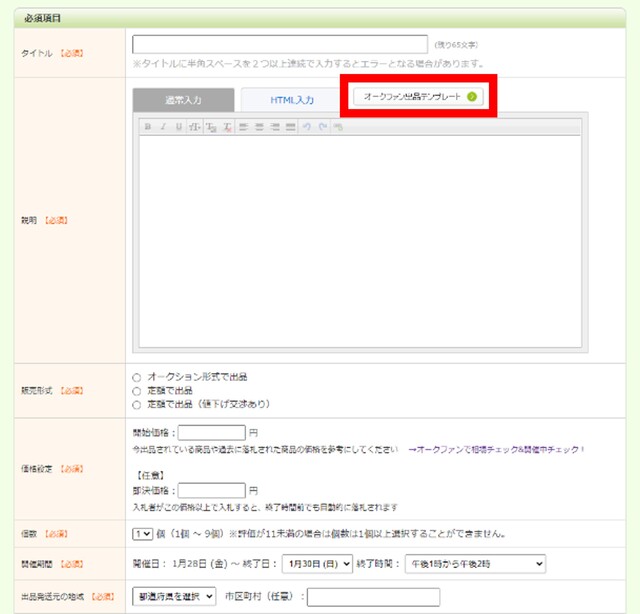Open the 終了日 end date dropdown

click(x=317, y=564)
